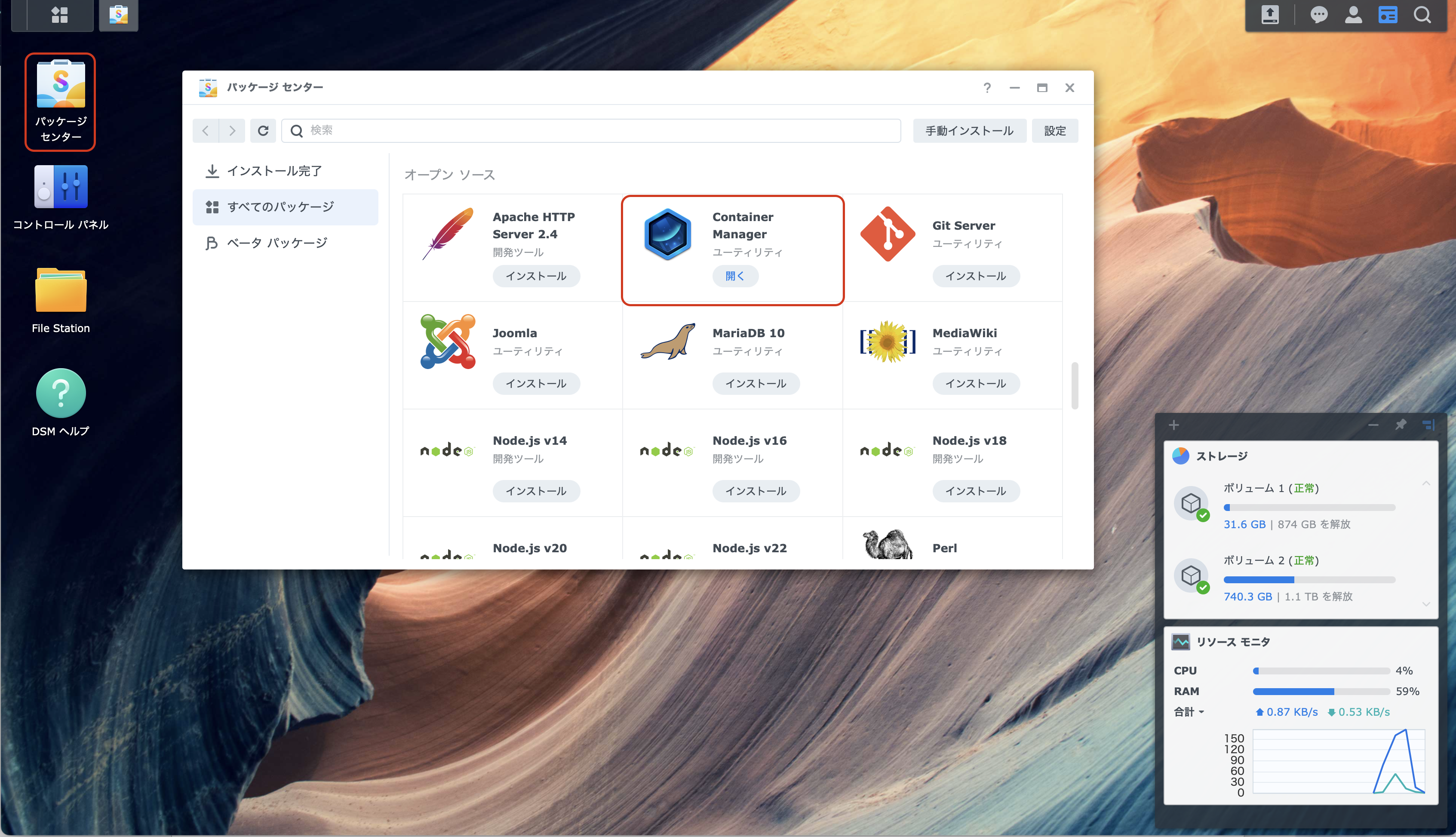
Task: Open the upload queue icon
Action: click(x=1270, y=15)
